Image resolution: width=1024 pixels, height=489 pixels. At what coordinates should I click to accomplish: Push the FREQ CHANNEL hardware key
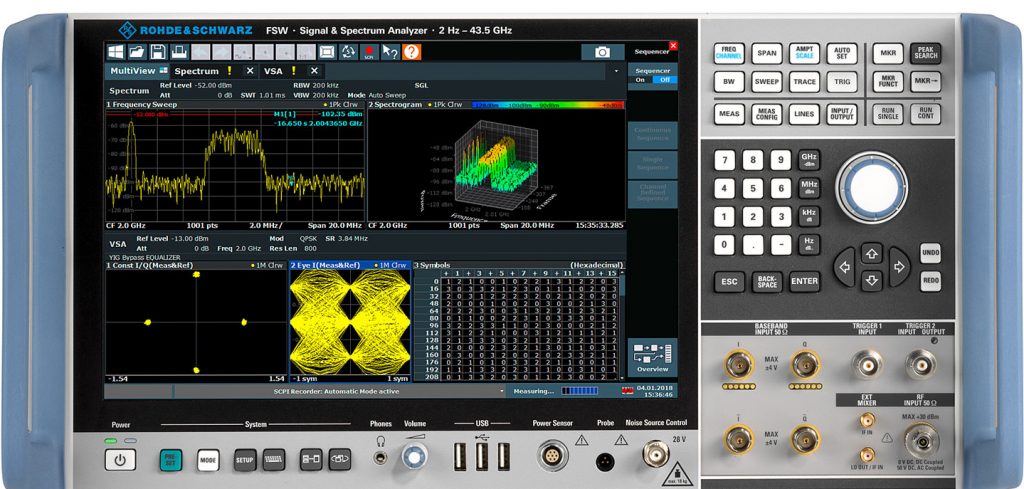click(729, 54)
